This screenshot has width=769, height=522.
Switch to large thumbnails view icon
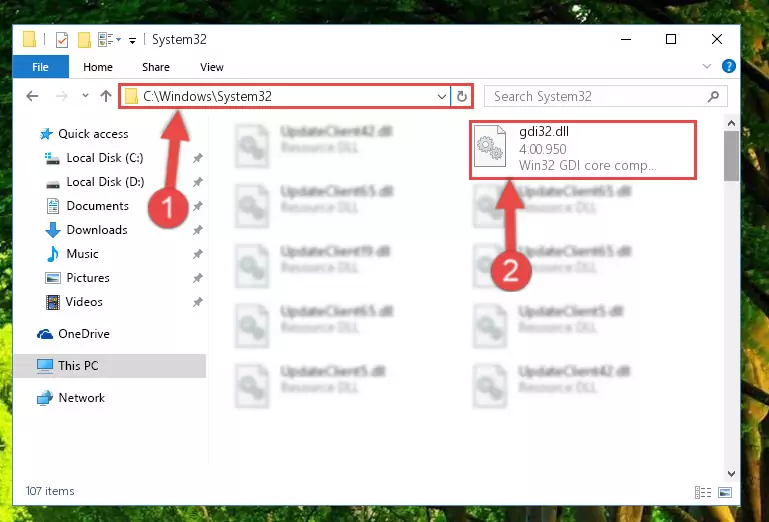(x=725, y=492)
